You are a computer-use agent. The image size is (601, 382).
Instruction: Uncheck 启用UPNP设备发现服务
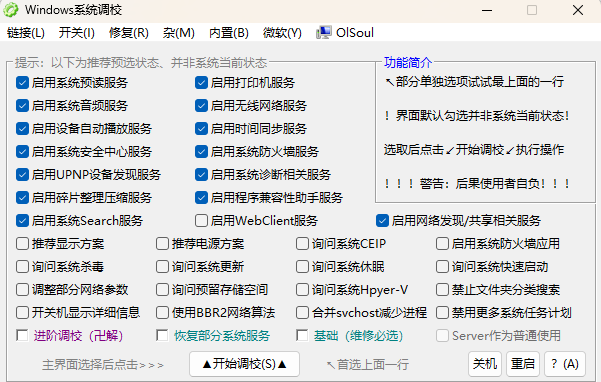click(x=22, y=175)
